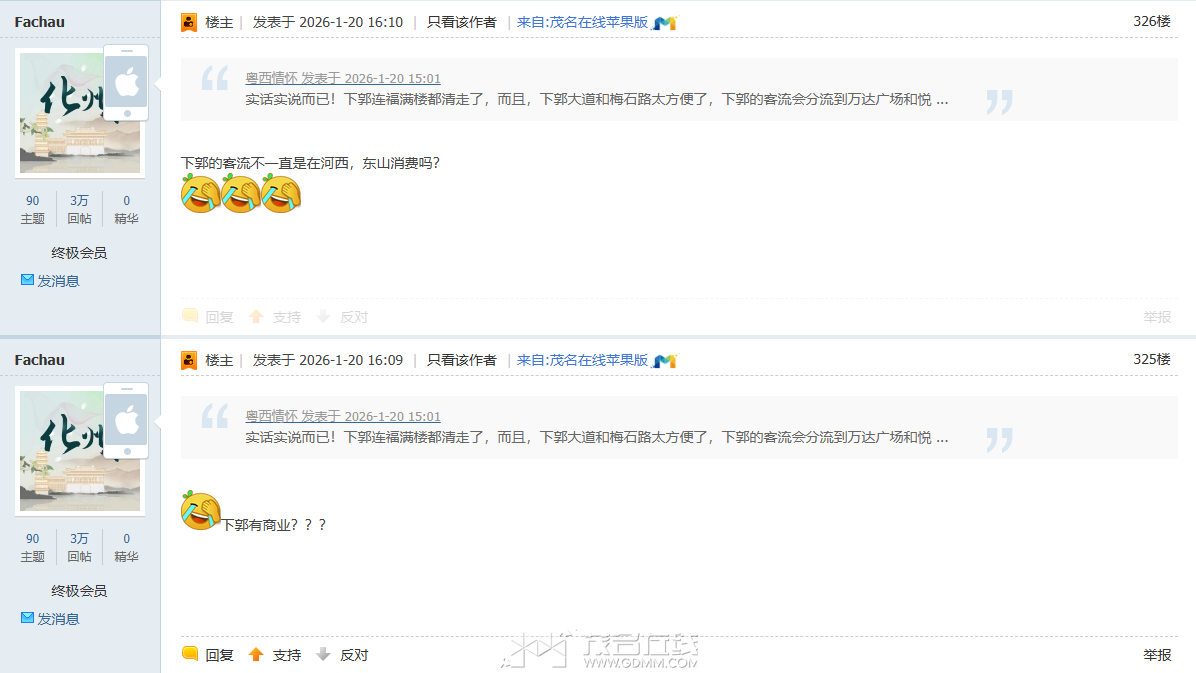Screen dimensions: 1196x673
Task: Click the Maoming Online app logo in post 326
Action: coord(665,23)
